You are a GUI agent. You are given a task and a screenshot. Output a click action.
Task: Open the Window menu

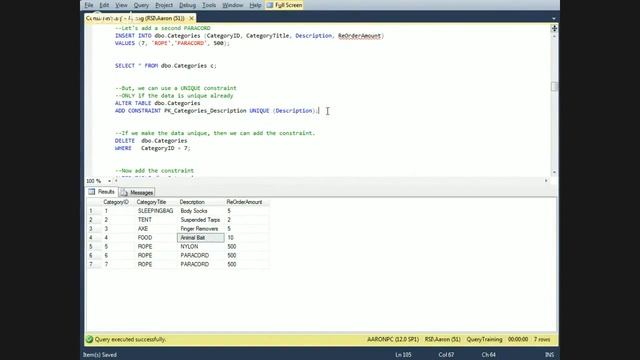tap(233, 5)
